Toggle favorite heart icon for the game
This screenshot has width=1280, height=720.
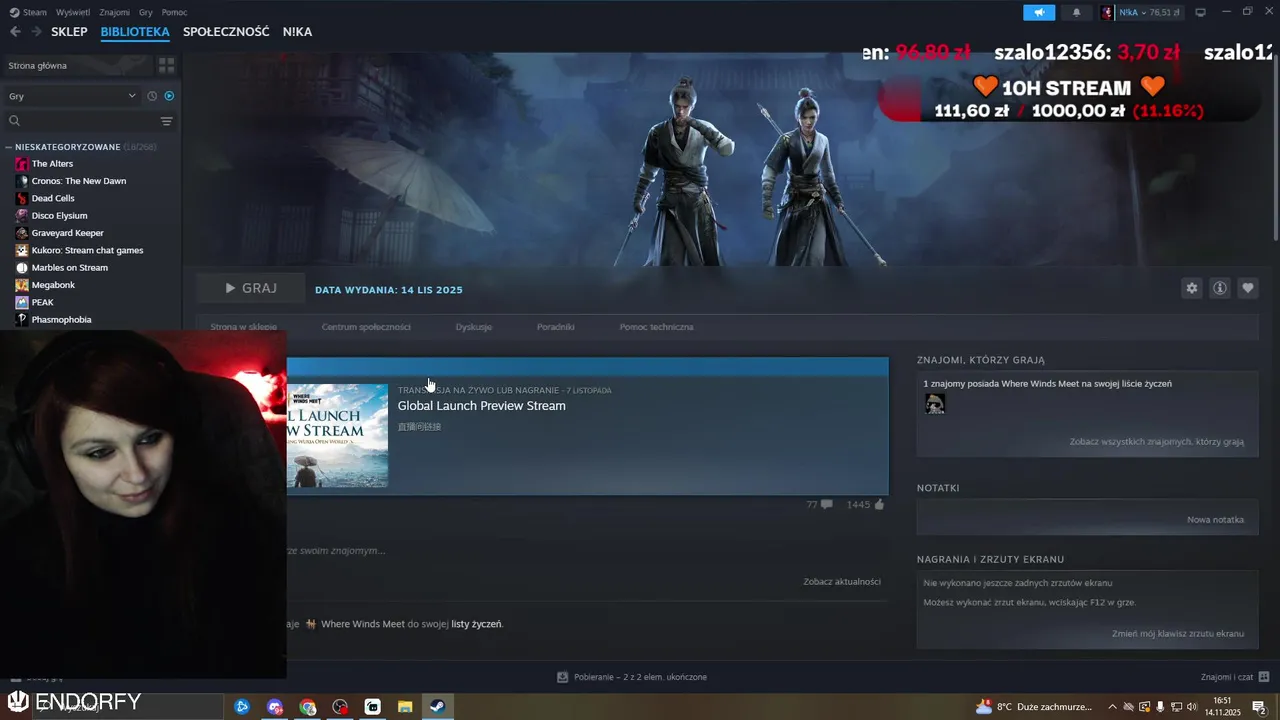1247,288
